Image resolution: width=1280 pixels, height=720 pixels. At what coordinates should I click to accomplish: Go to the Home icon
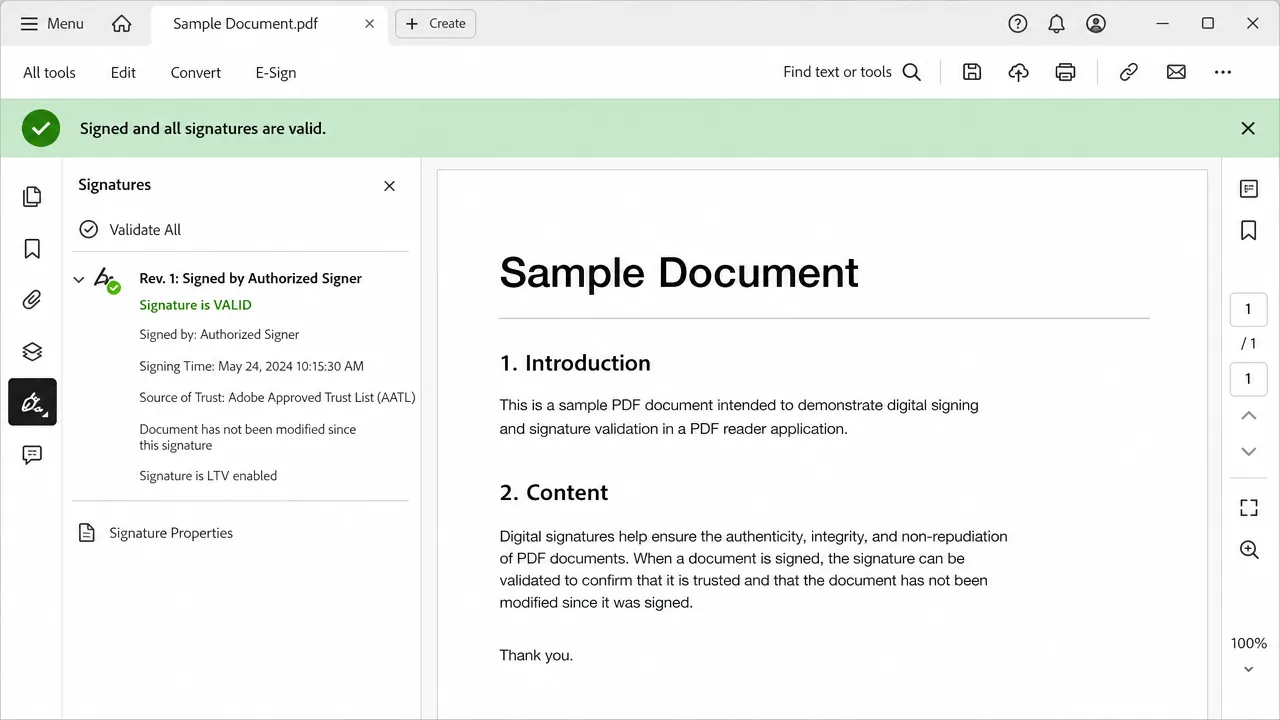tap(121, 23)
